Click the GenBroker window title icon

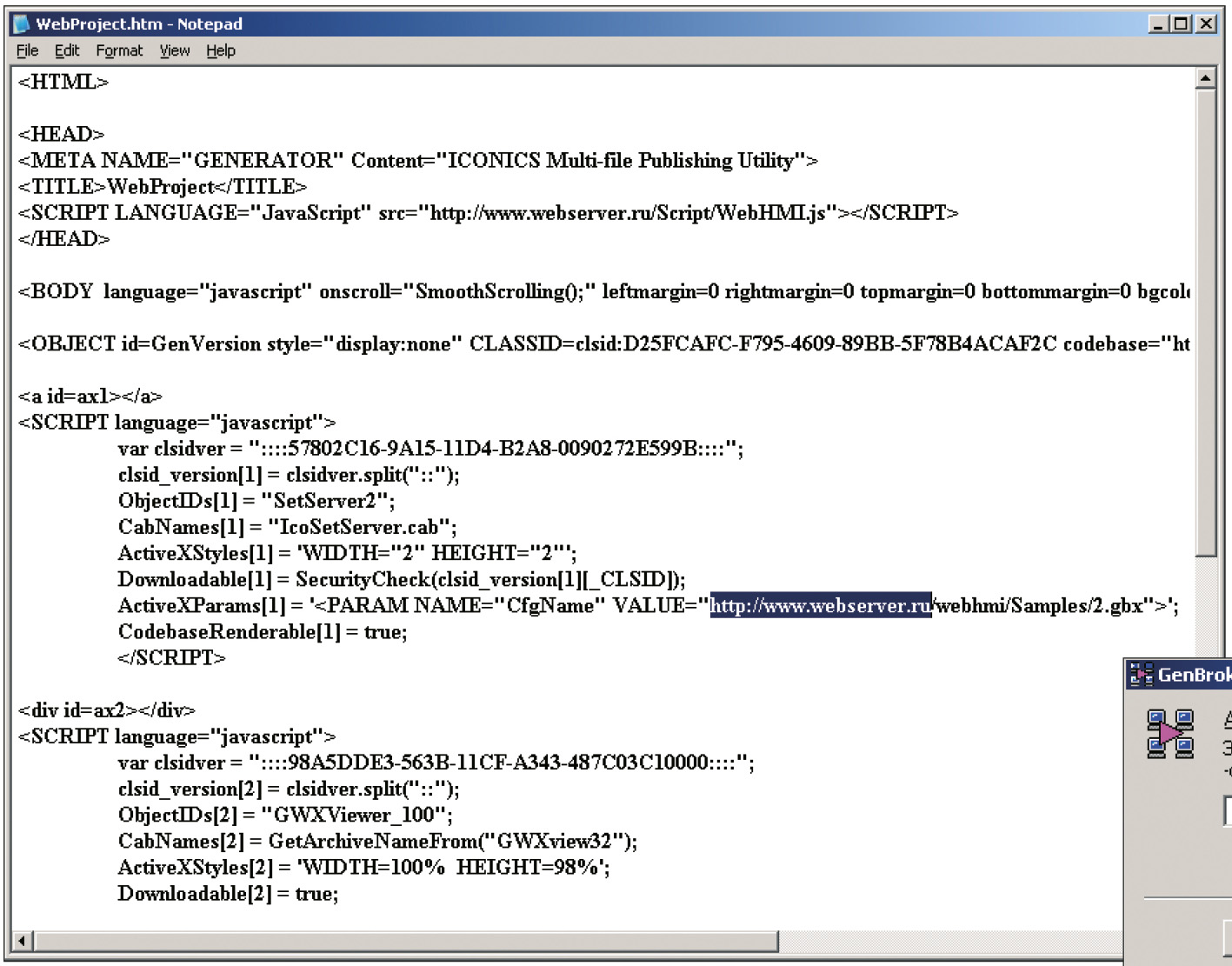tap(1141, 674)
